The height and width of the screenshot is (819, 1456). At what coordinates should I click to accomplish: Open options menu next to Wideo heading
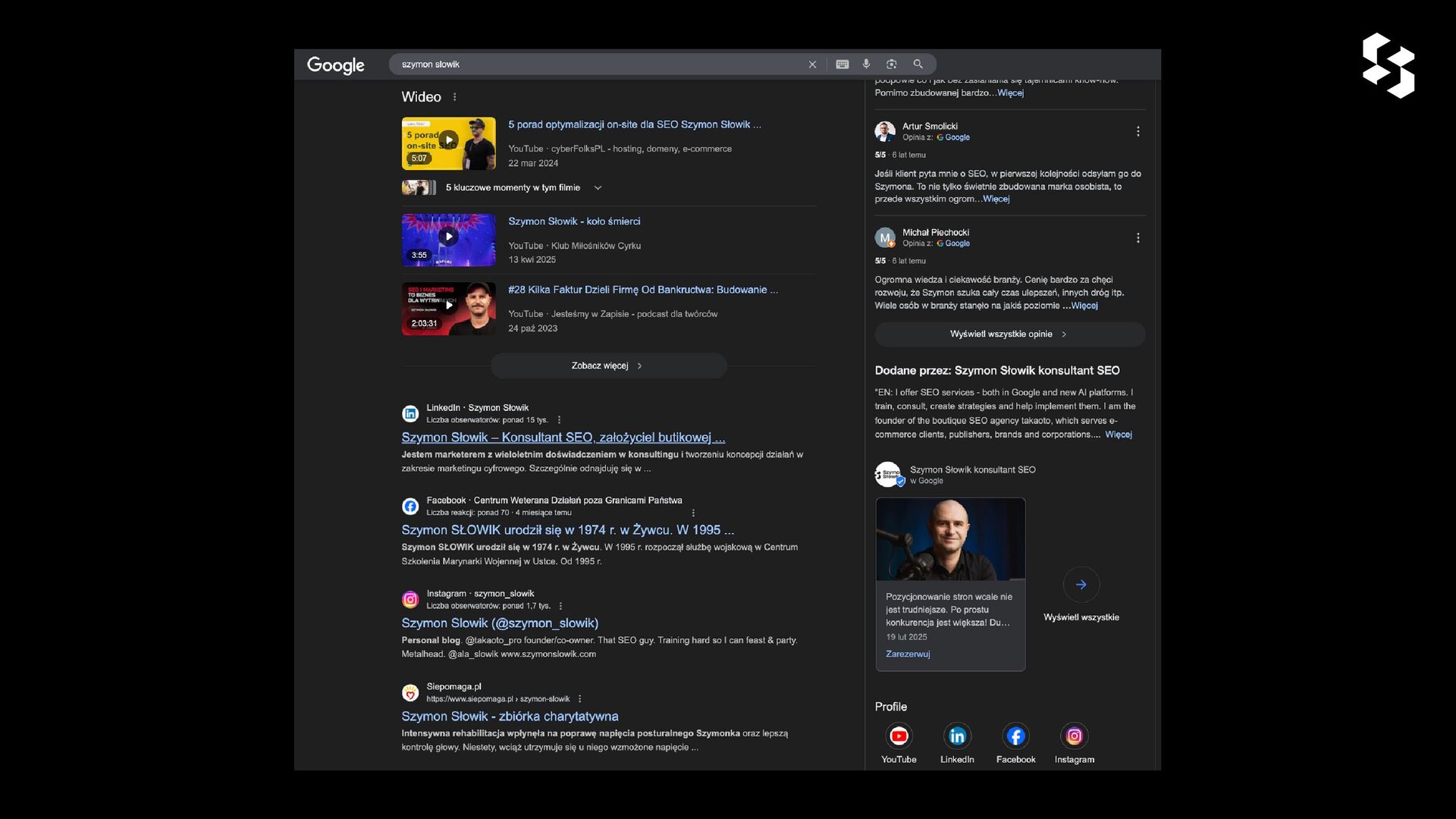(x=454, y=97)
